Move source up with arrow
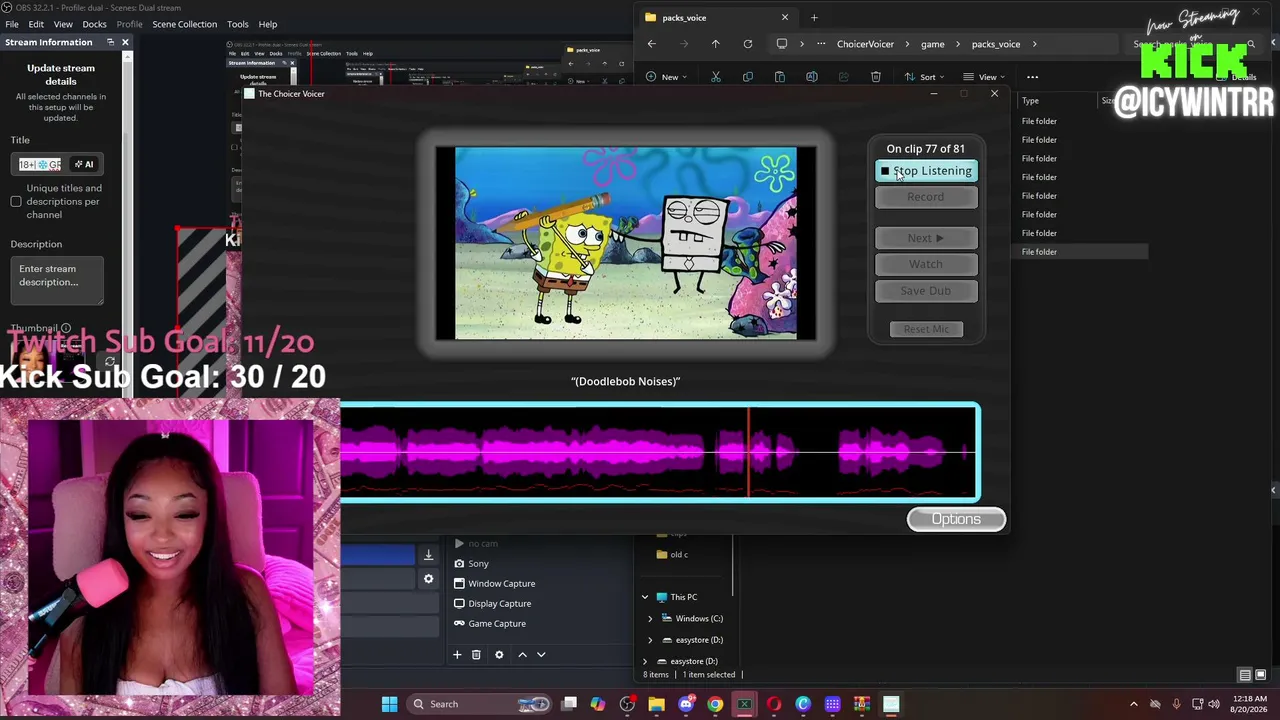The width and height of the screenshot is (1280, 720). [522, 655]
